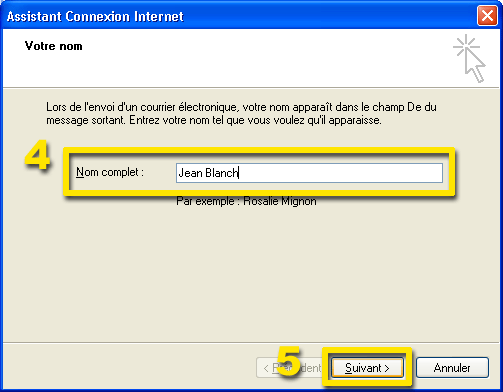This screenshot has width=503, height=392.
Task: Click the wizard cursor sparkle icon
Action: (469, 58)
